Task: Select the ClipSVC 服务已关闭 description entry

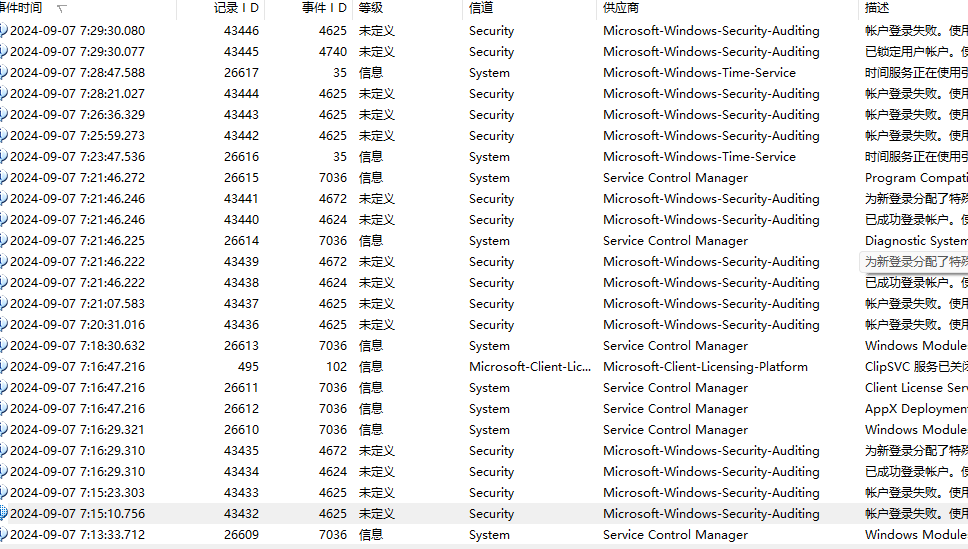Action: [914, 367]
